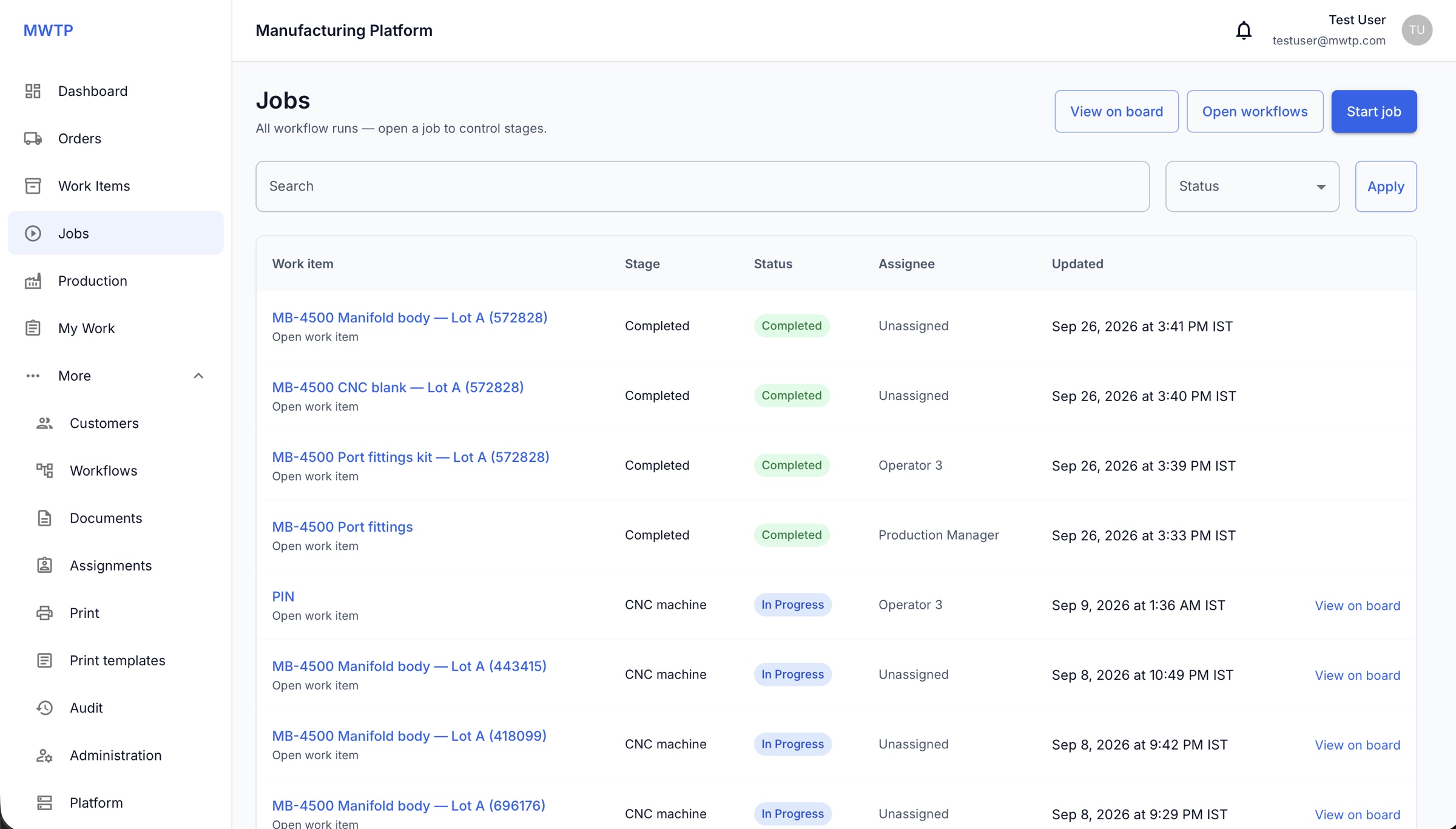The height and width of the screenshot is (829, 1456).
Task: Open Workflows under More
Action: [115, 470]
